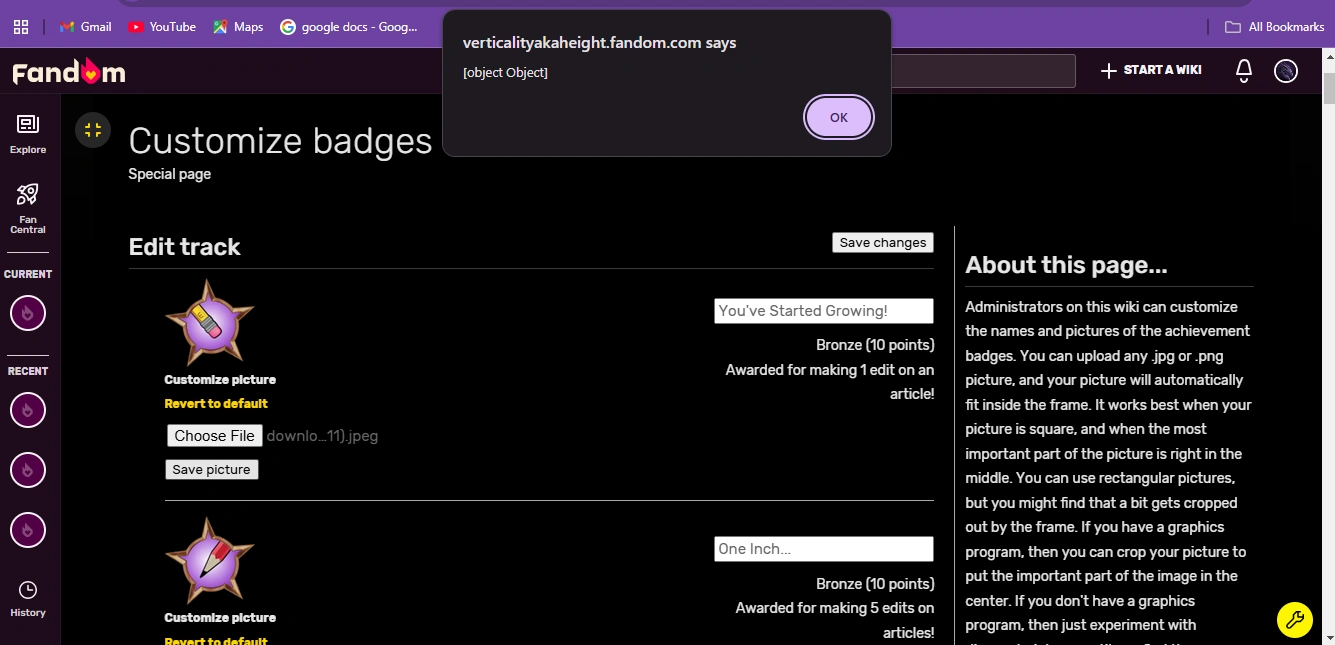
Task: Open the YouTube bookmark
Action: (161, 26)
